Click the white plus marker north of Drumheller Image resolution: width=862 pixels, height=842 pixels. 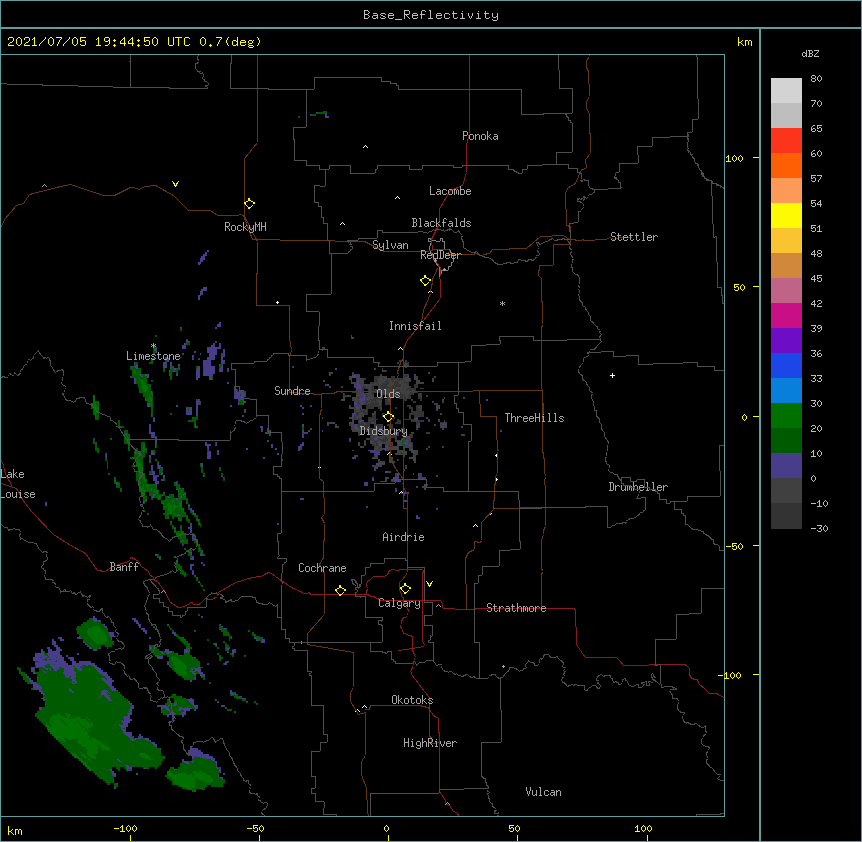tap(612, 375)
